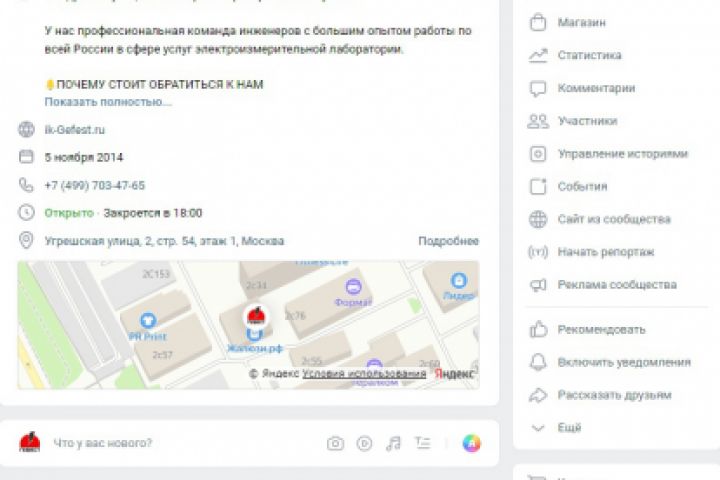Viewport: 720px width, 480px height.
Task: Open Управление историями
Action: (x=622, y=154)
